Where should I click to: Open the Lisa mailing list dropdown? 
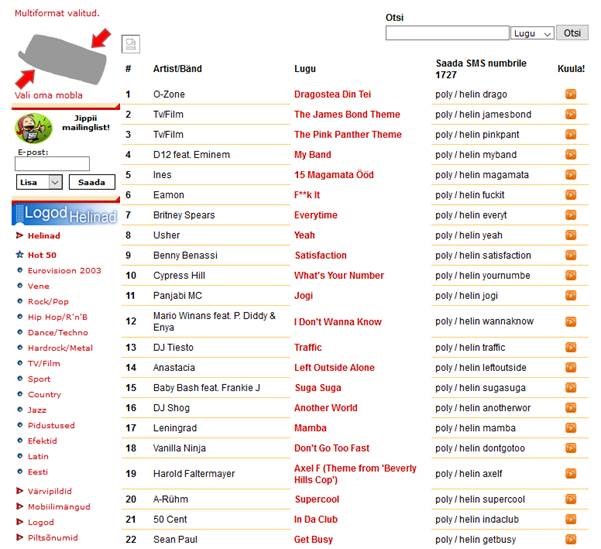[x=39, y=182]
